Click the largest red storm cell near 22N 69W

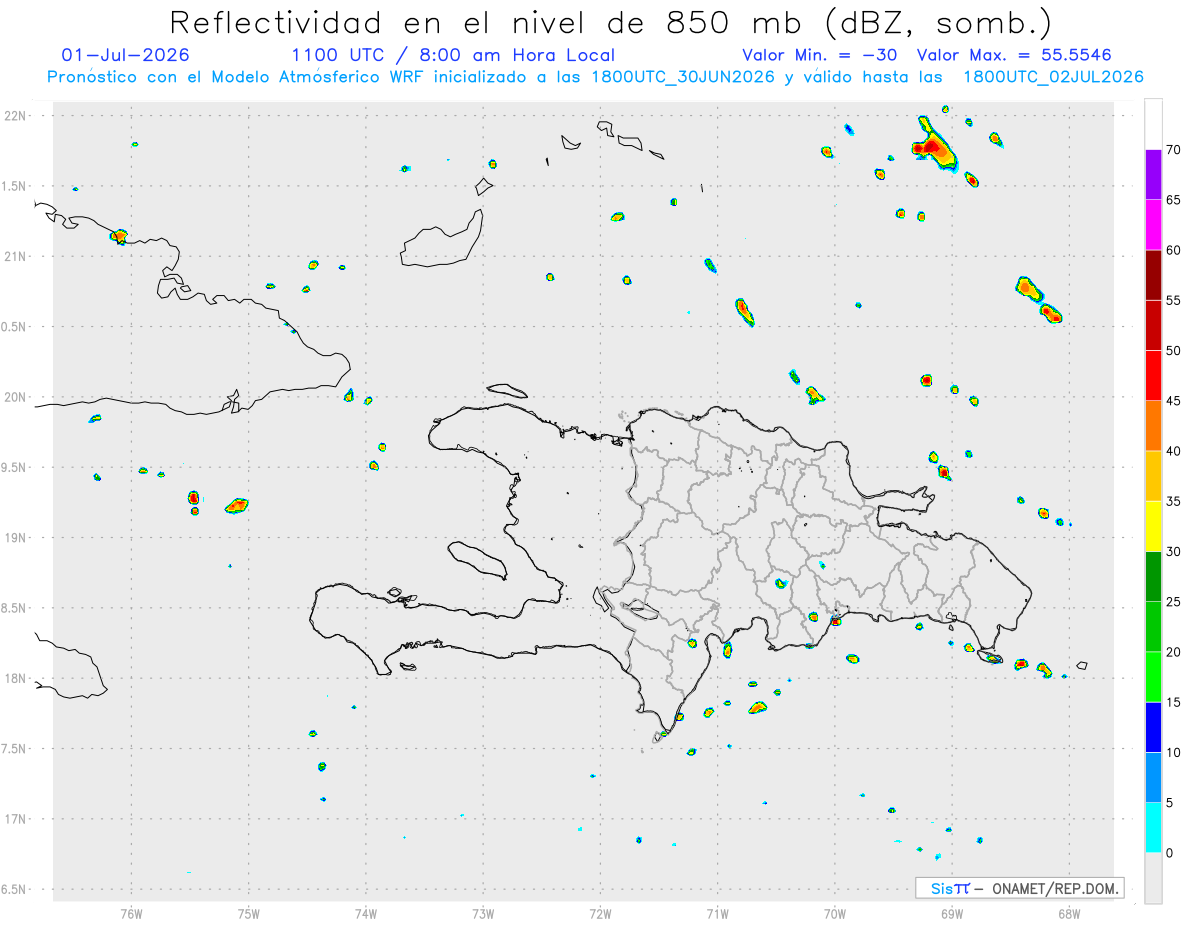933,148
